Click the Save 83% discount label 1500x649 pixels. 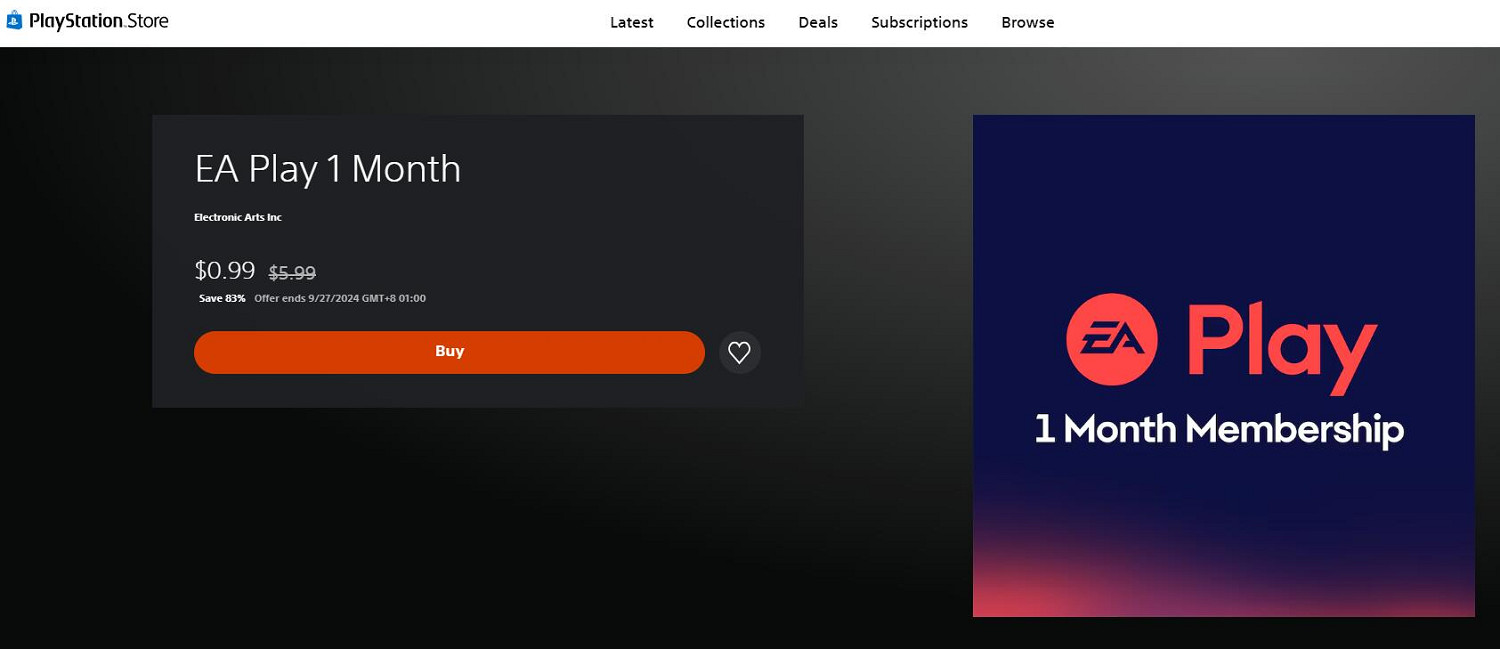click(x=222, y=298)
